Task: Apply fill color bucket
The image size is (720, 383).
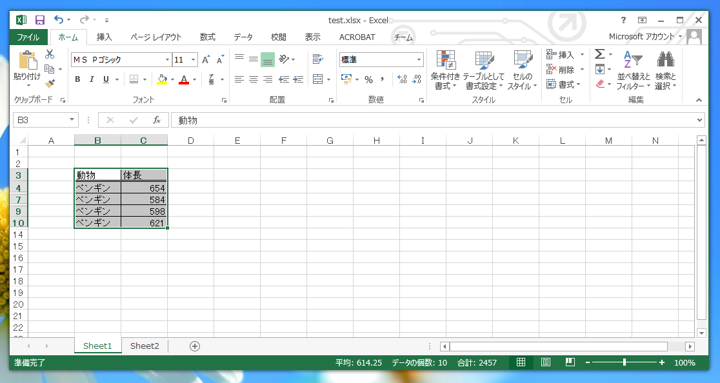Action: click(162, 79)
